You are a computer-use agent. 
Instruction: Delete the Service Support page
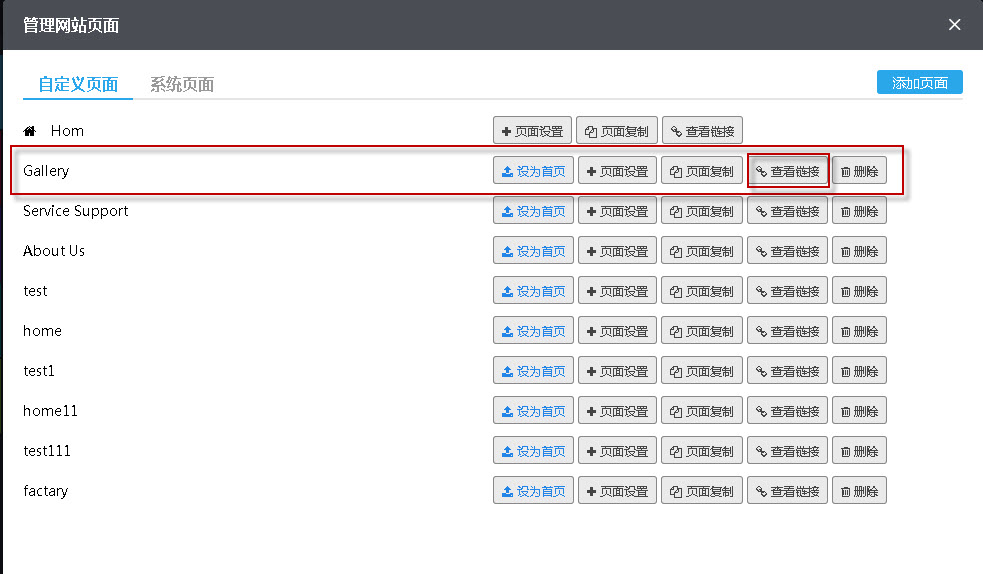(859, 211)
